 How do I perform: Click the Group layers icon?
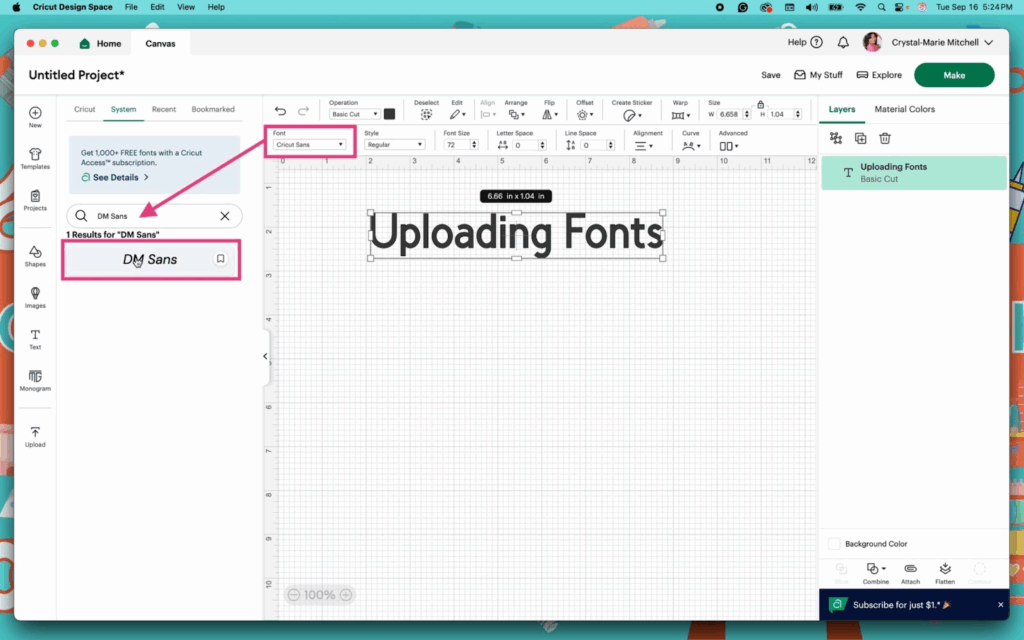(x=836, y=138)
